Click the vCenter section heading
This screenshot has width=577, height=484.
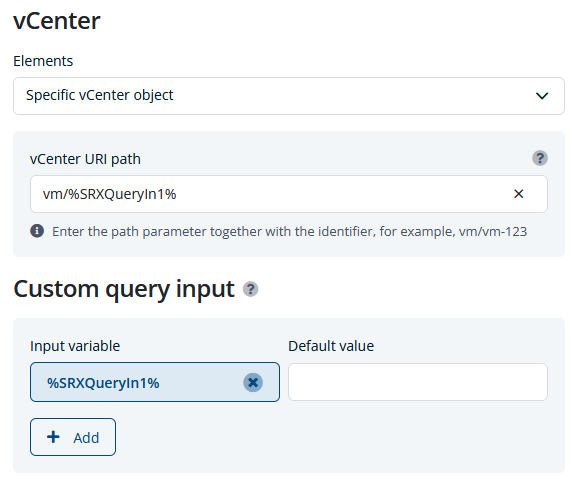click(x=57, y=21)
